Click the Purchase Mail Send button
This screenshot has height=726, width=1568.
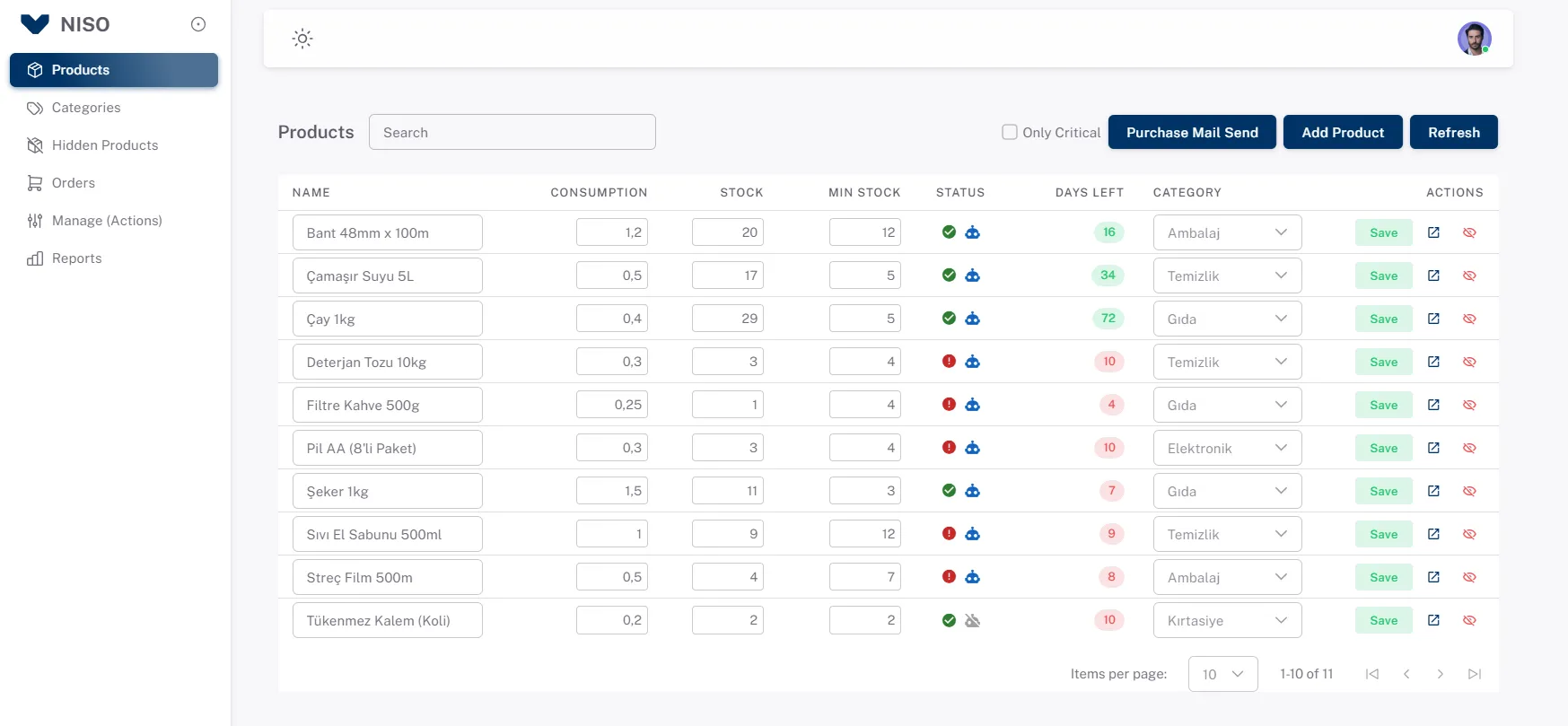point(1192,132)
